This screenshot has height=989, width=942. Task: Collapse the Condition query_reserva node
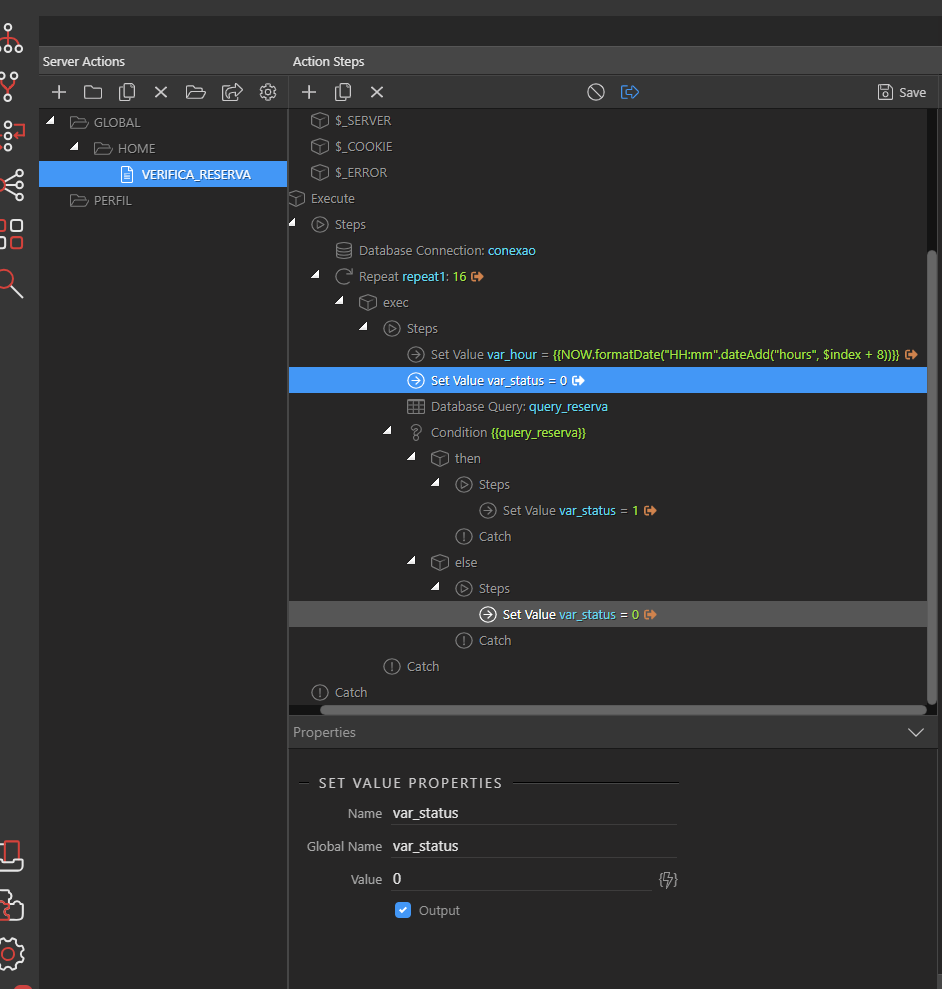[387, 431]
